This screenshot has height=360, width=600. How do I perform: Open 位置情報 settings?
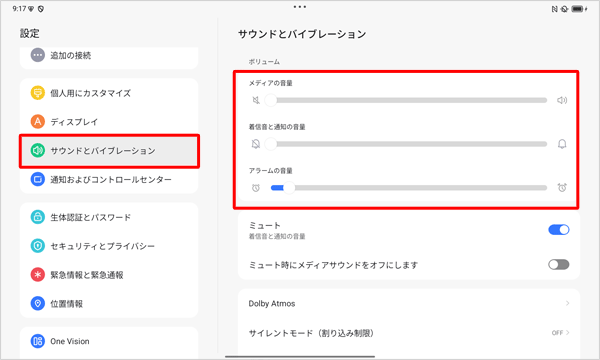(x=109, y=304)
